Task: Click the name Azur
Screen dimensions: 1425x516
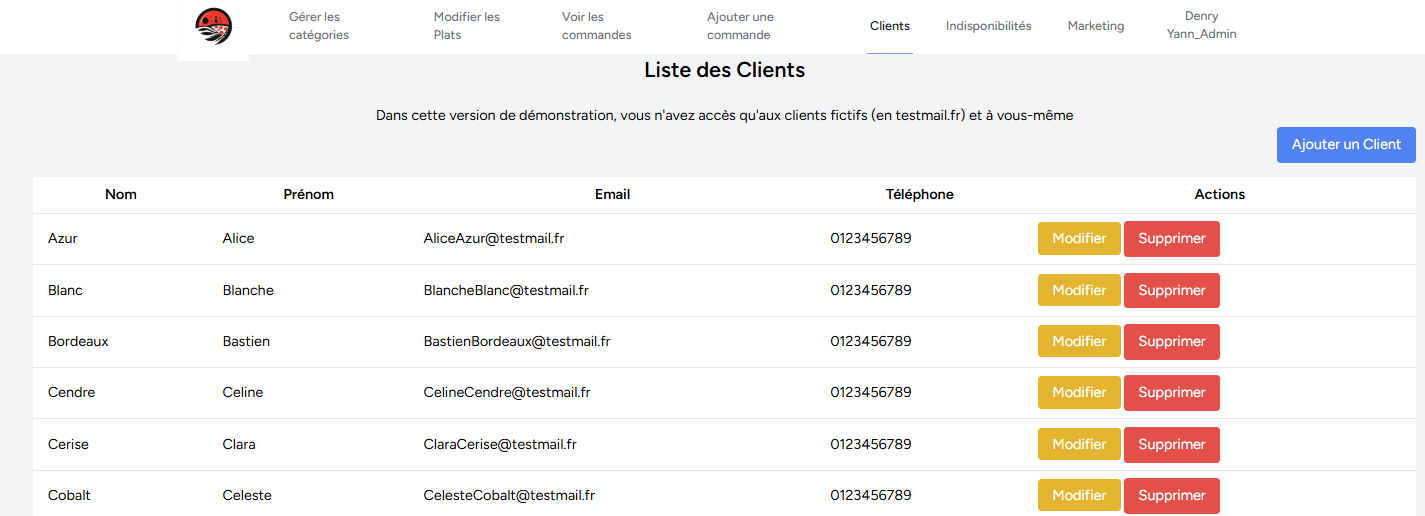Action: (63, 239)
